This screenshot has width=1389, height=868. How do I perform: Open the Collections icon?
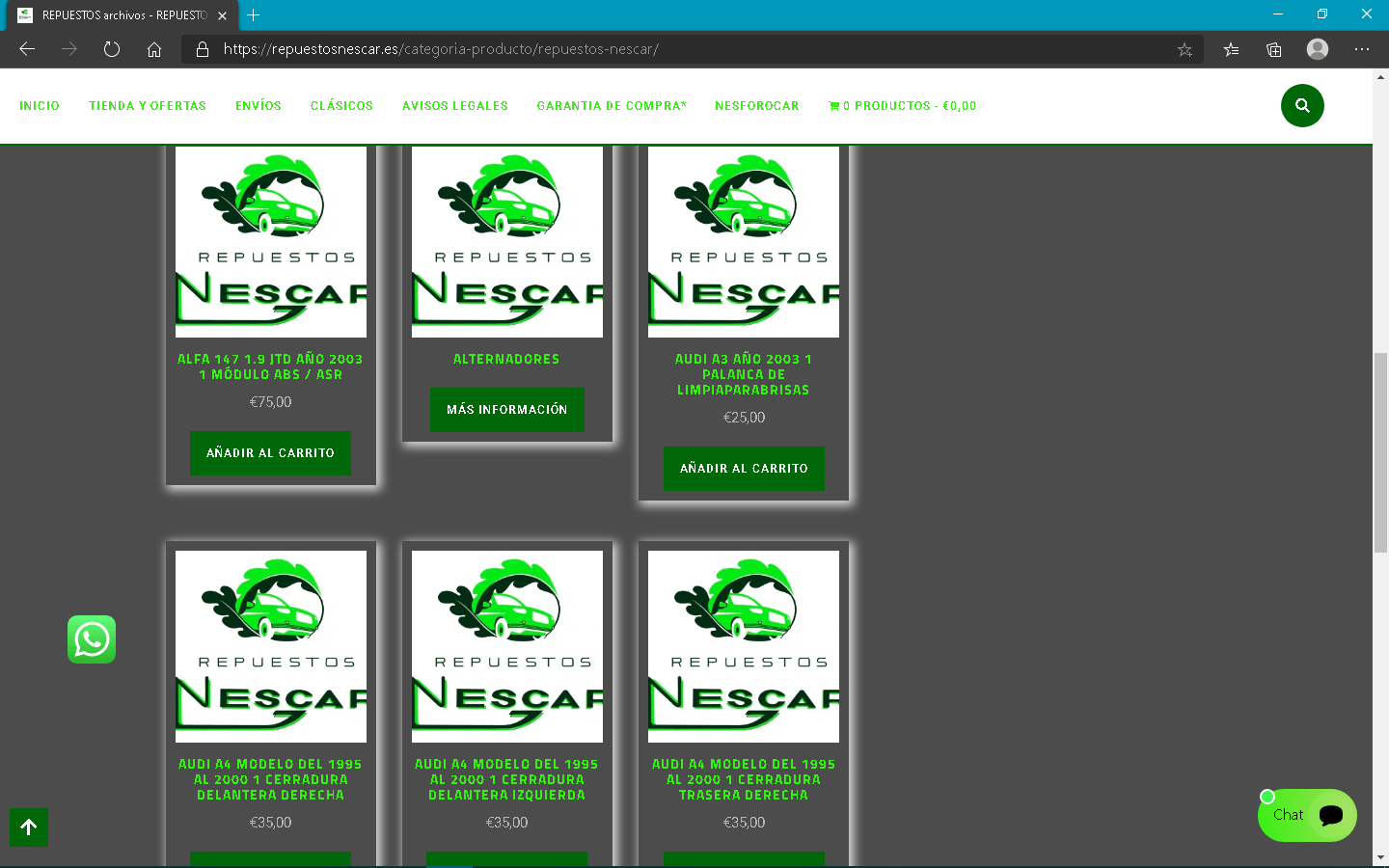(1274, 49)
